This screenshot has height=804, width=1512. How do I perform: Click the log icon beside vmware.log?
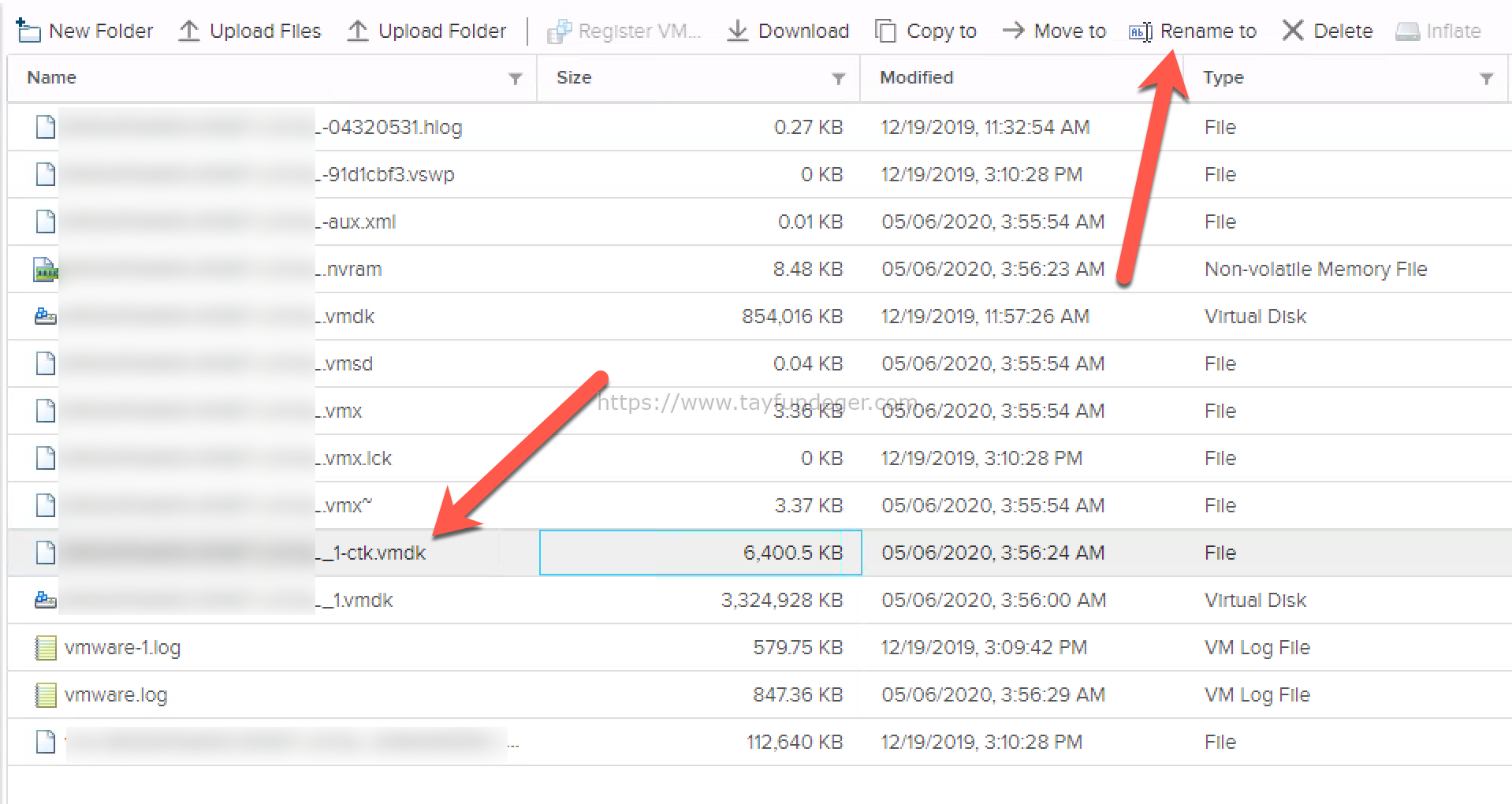(x=46, y=695)
